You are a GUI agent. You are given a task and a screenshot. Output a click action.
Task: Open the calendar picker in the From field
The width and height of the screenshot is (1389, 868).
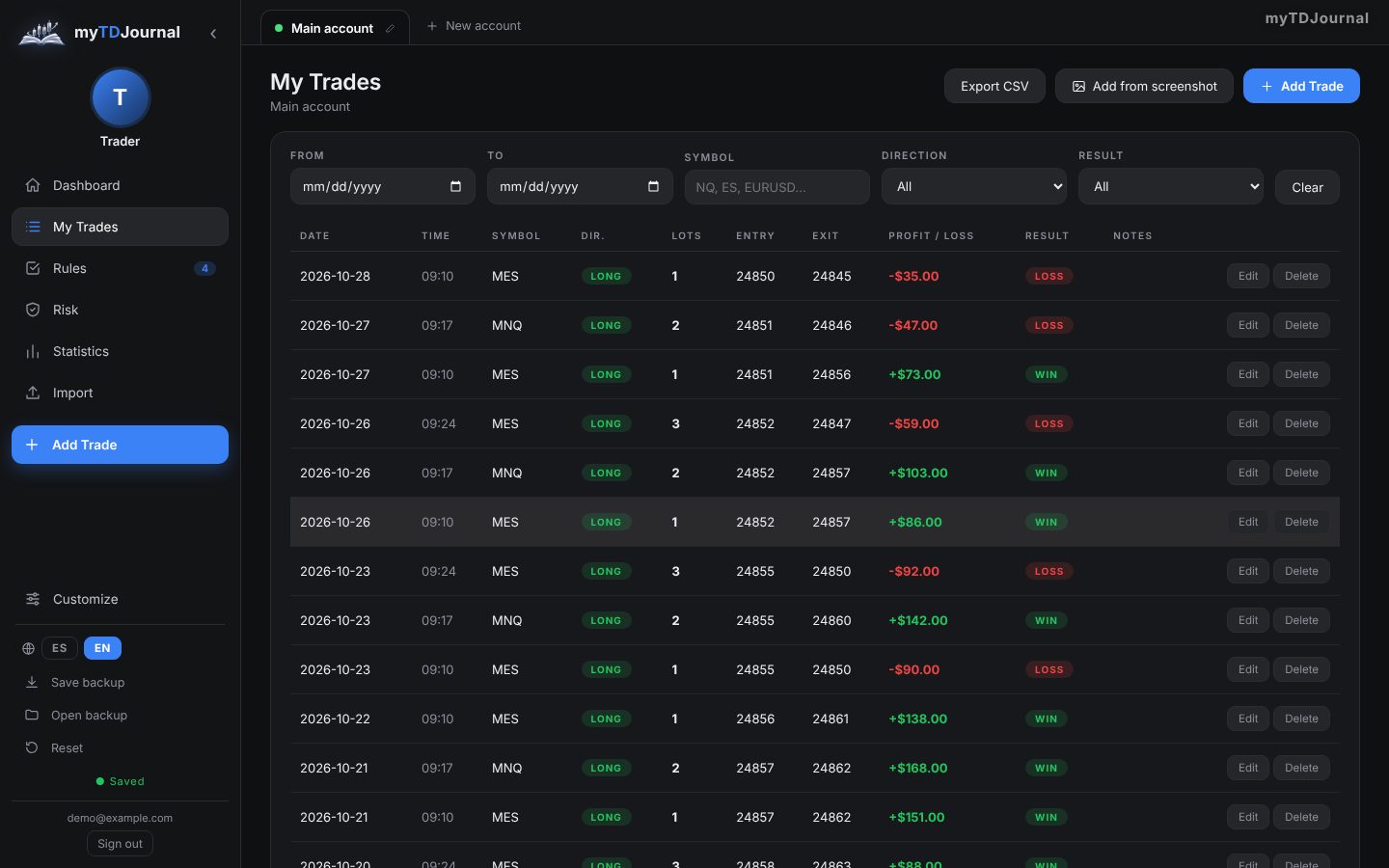[x=455, y=186]
